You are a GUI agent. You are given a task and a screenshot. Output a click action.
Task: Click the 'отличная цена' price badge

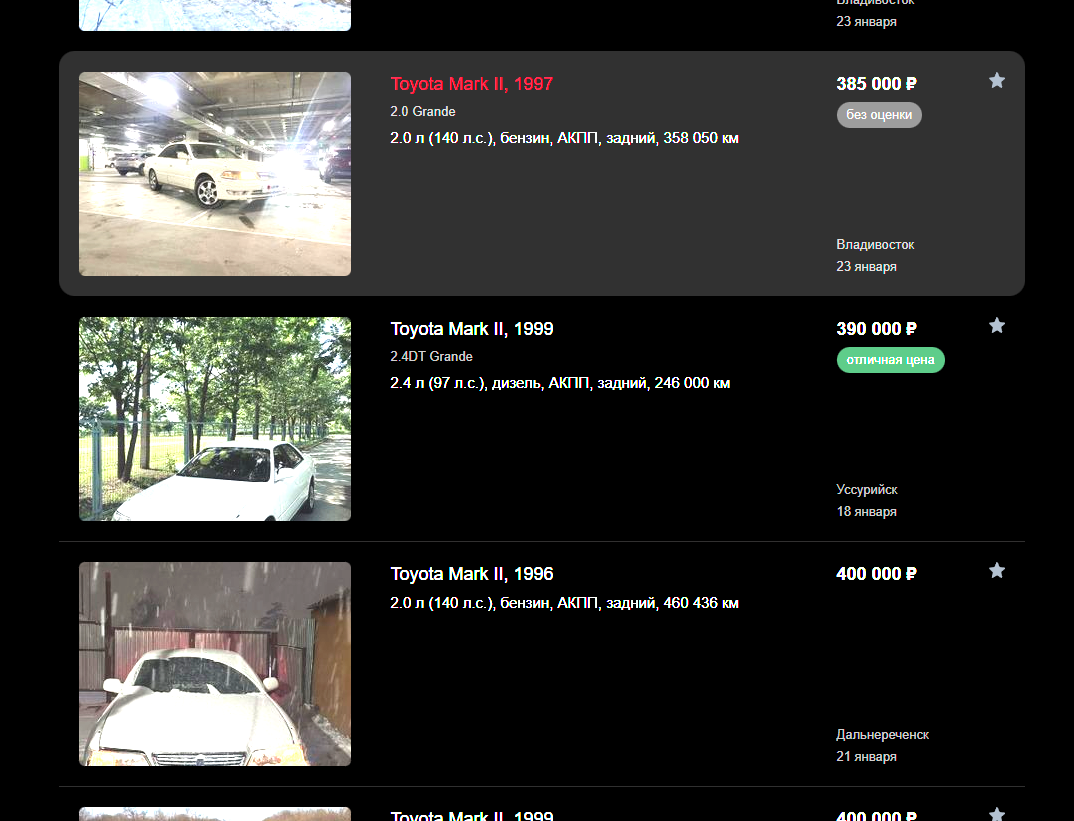(x=890, y=360)
